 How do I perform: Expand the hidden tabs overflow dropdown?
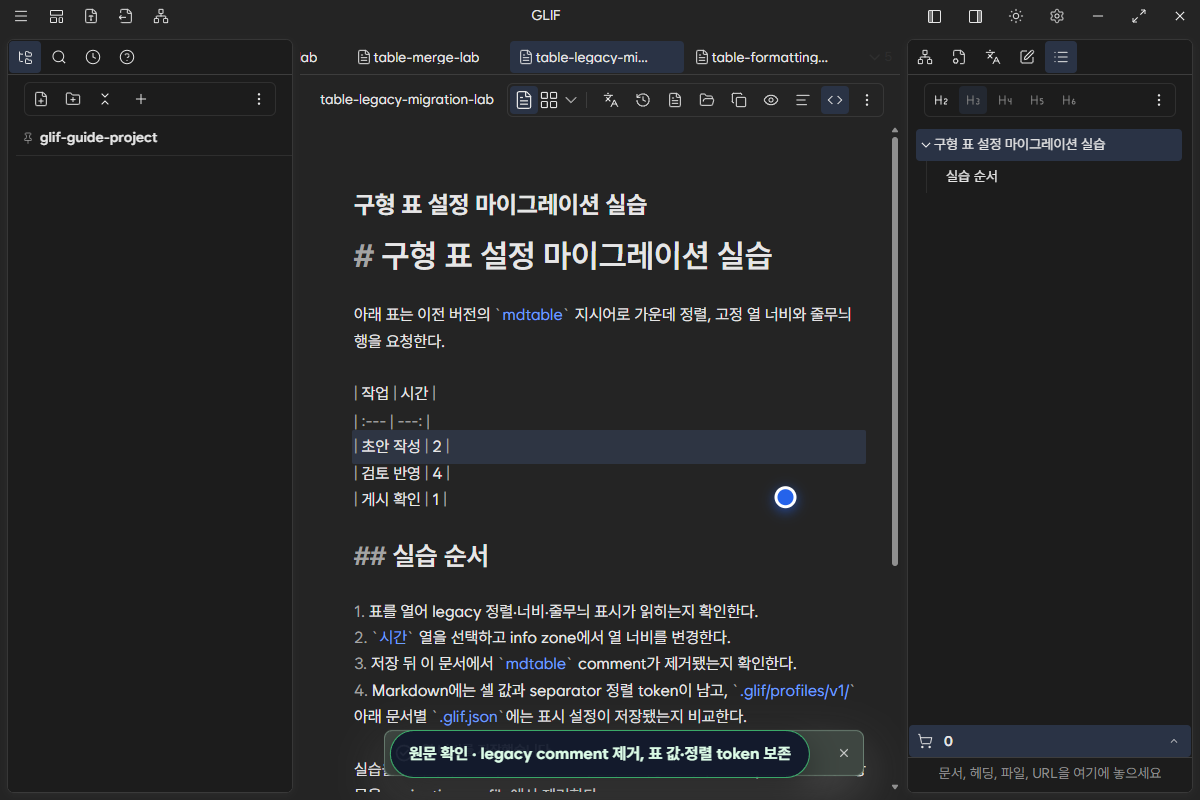click(x=881, y=57)
